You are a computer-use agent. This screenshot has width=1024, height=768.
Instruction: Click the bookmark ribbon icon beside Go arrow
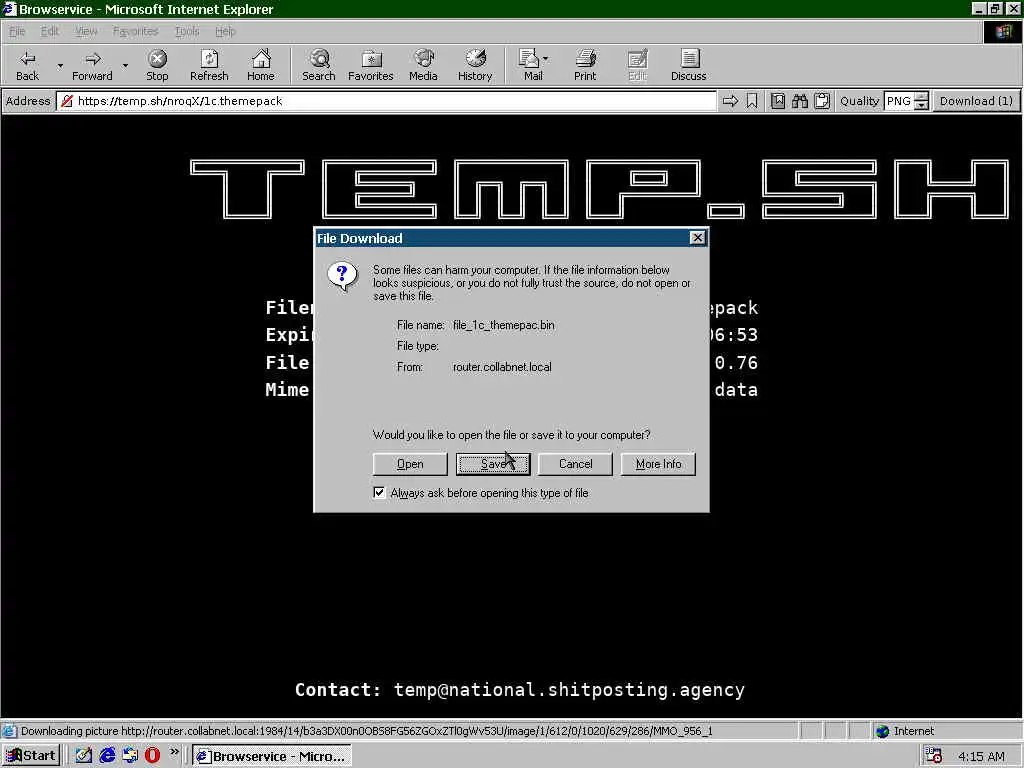[x=752, y=101]
